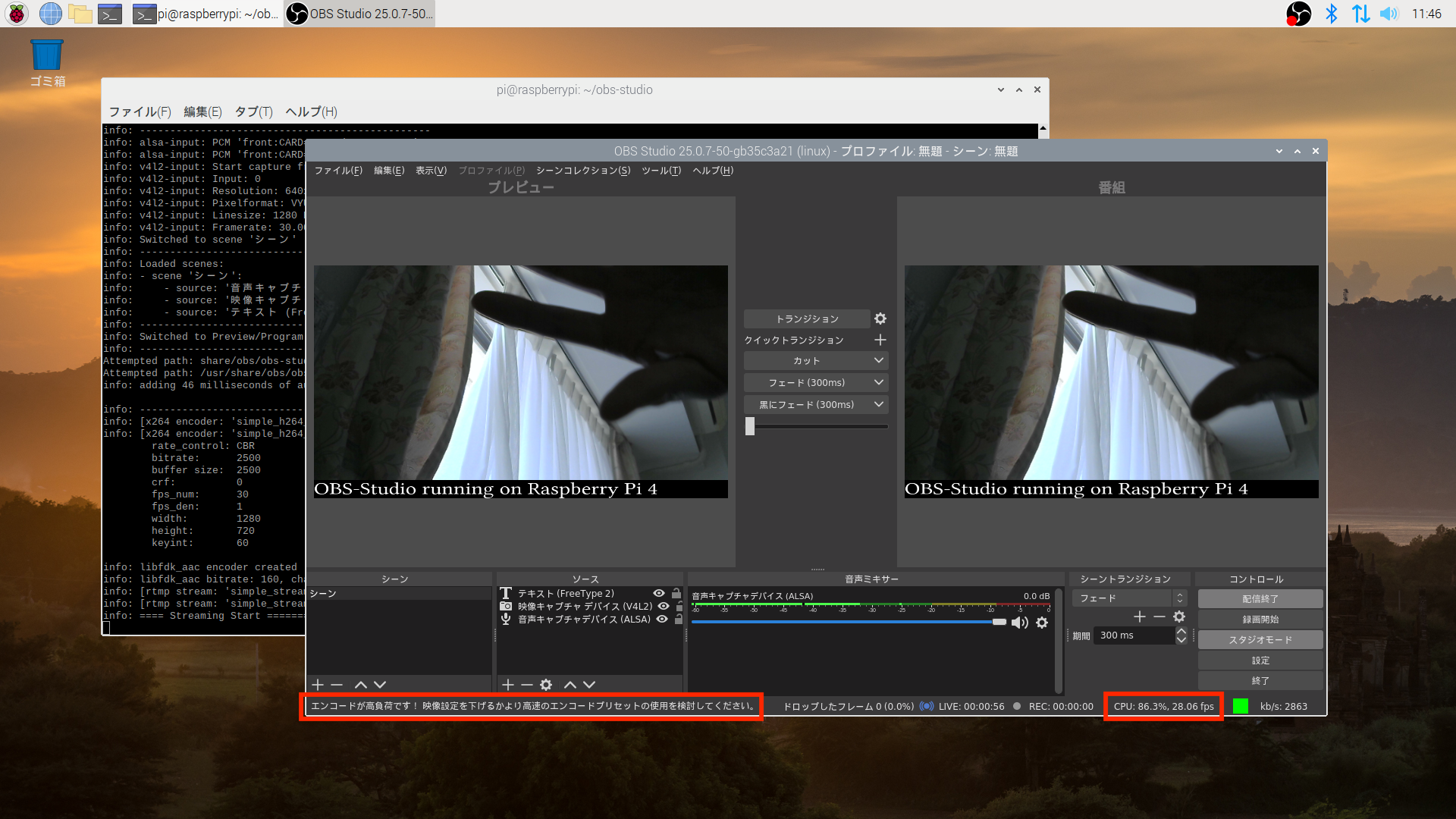This screenshot has width=1456, height=819.
Task: Mute the ALSA audio with the speaker icon
Action: [1020, 623]
